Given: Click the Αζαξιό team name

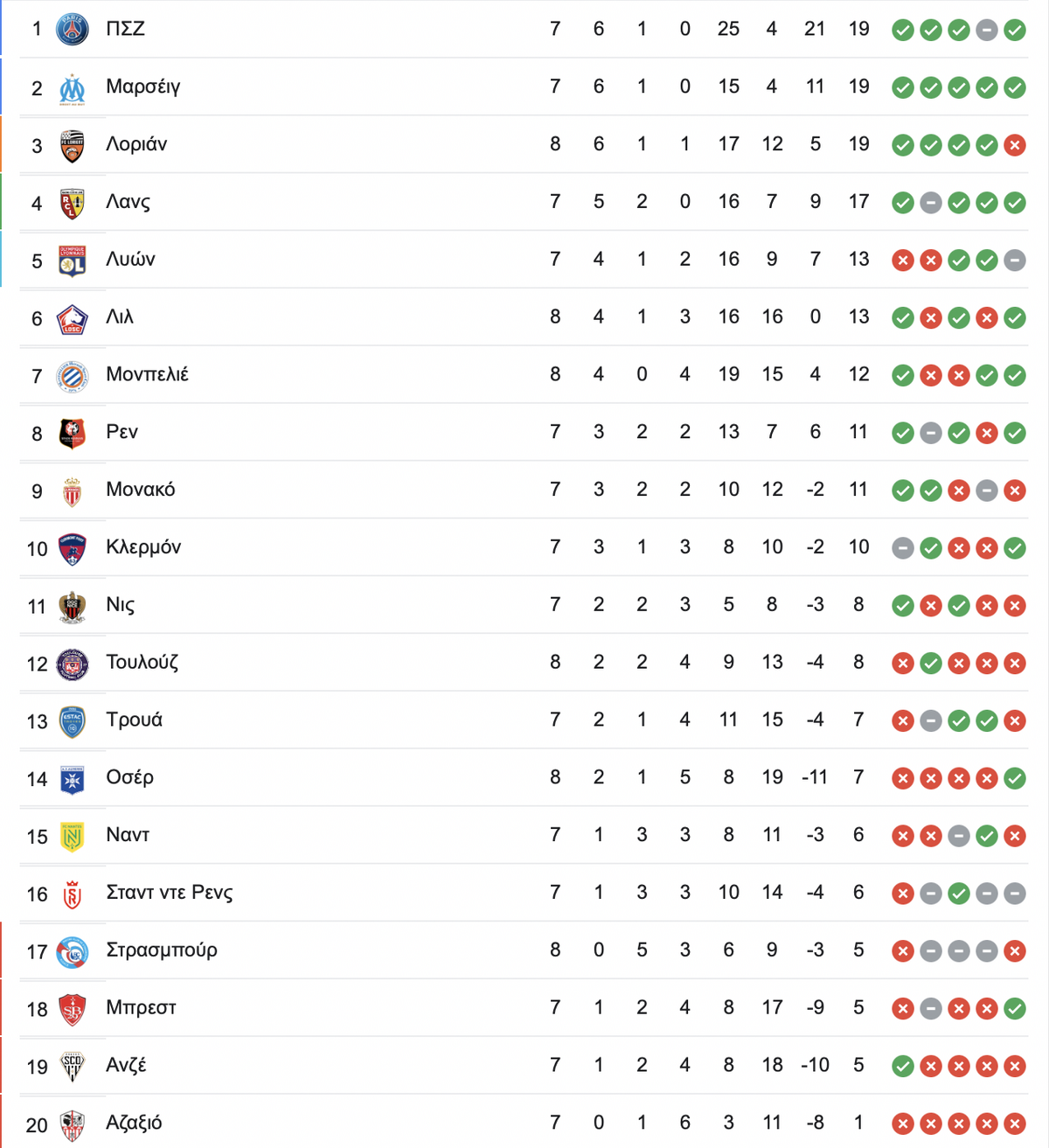Looking at the screenshot, I should [134, 1123].
